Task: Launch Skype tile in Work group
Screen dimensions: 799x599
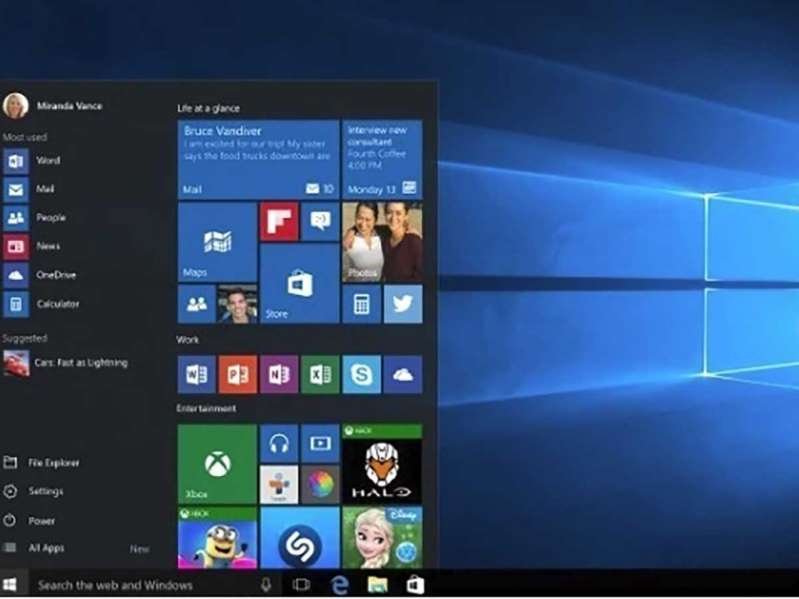Action: tap(361, 375)
